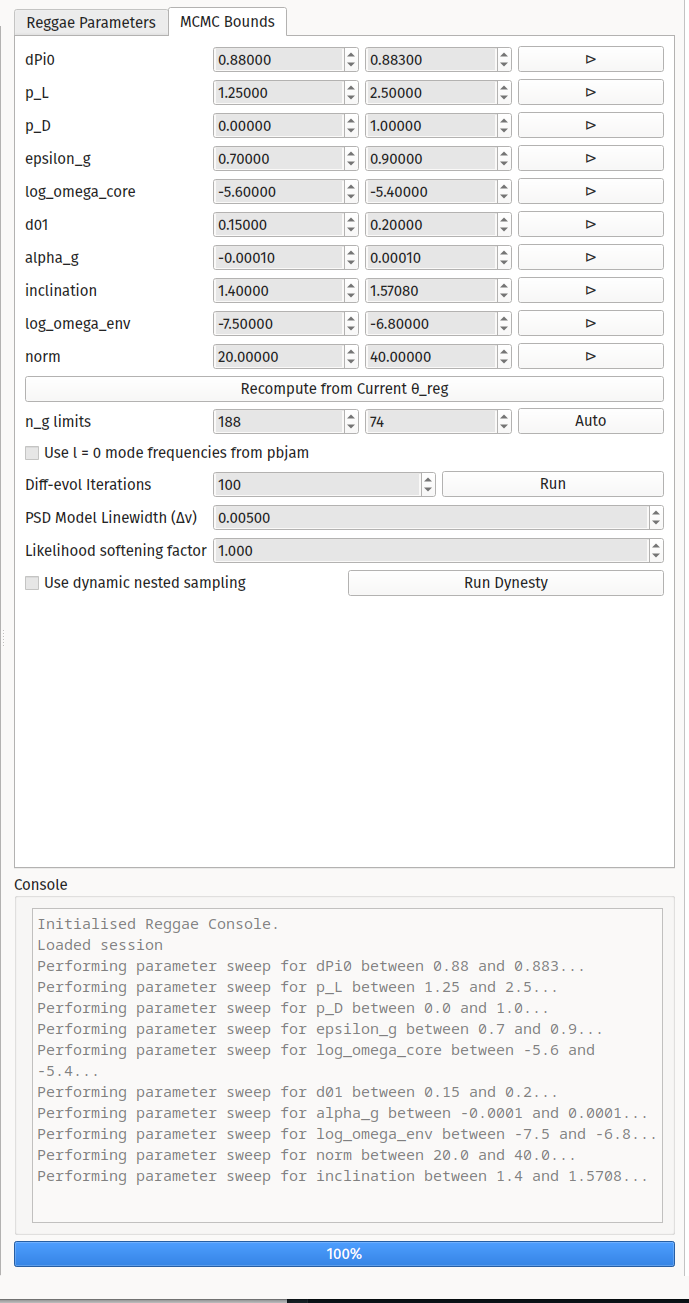Click the spinner arrows of Diff-evol Iterations
Image resolution: width=689 pixels, height=1303 pixels.
click(x=428, y=484)
